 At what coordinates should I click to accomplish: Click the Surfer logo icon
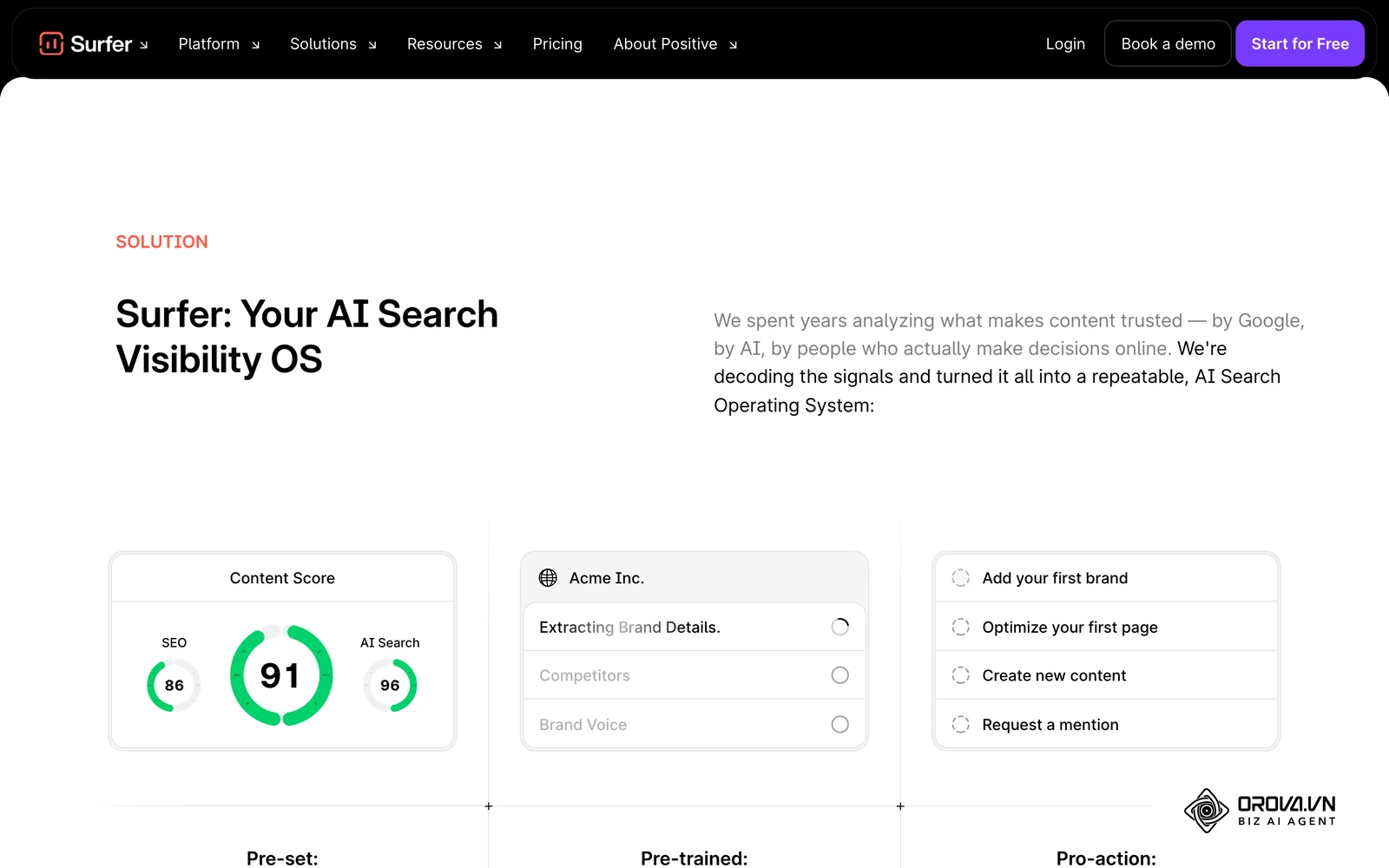tap(51, 43)
